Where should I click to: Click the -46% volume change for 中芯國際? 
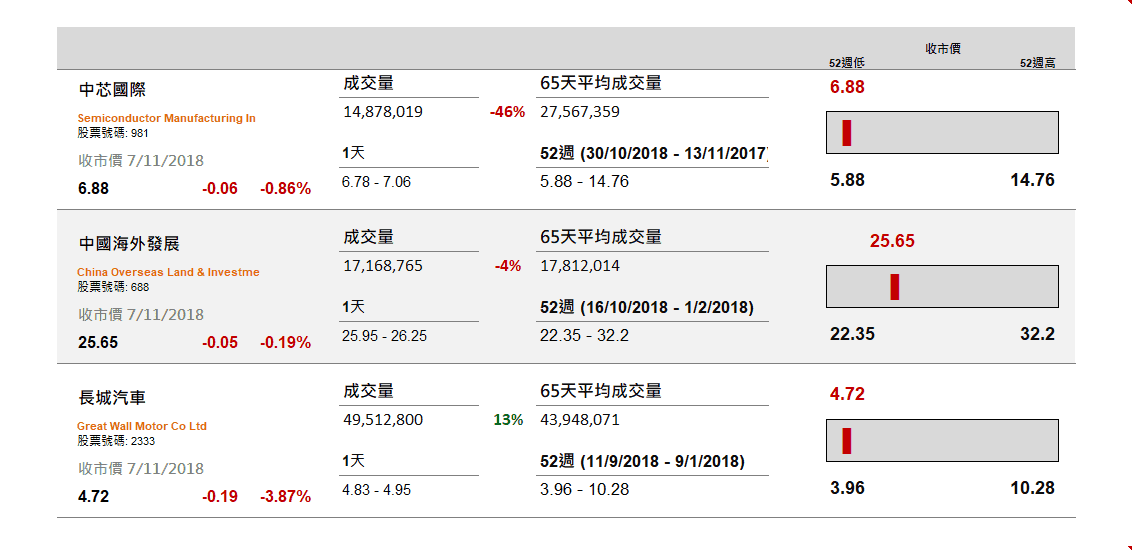point(507,112)
